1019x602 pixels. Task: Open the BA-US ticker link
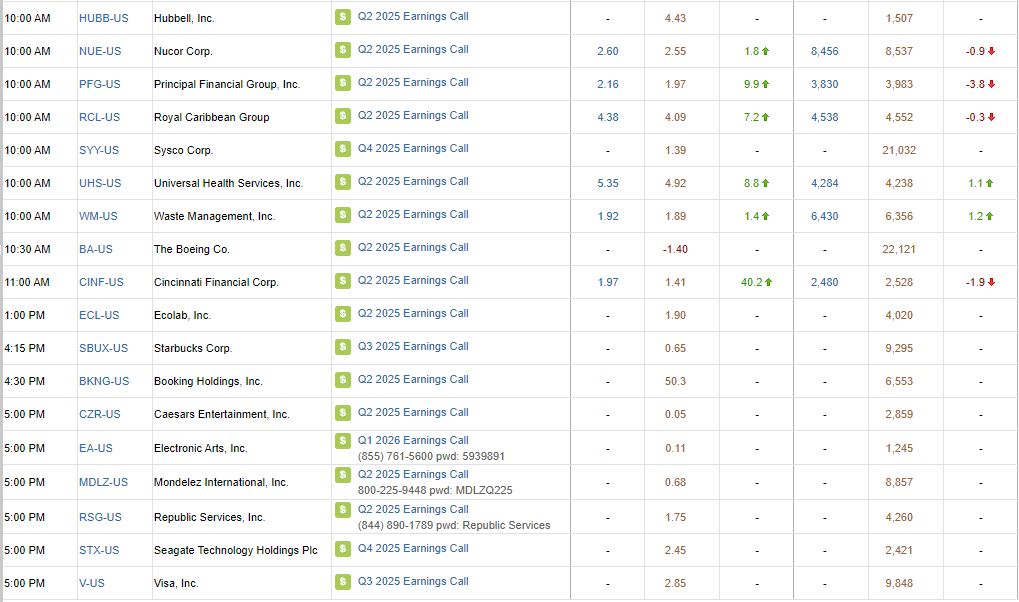point(96,250)
